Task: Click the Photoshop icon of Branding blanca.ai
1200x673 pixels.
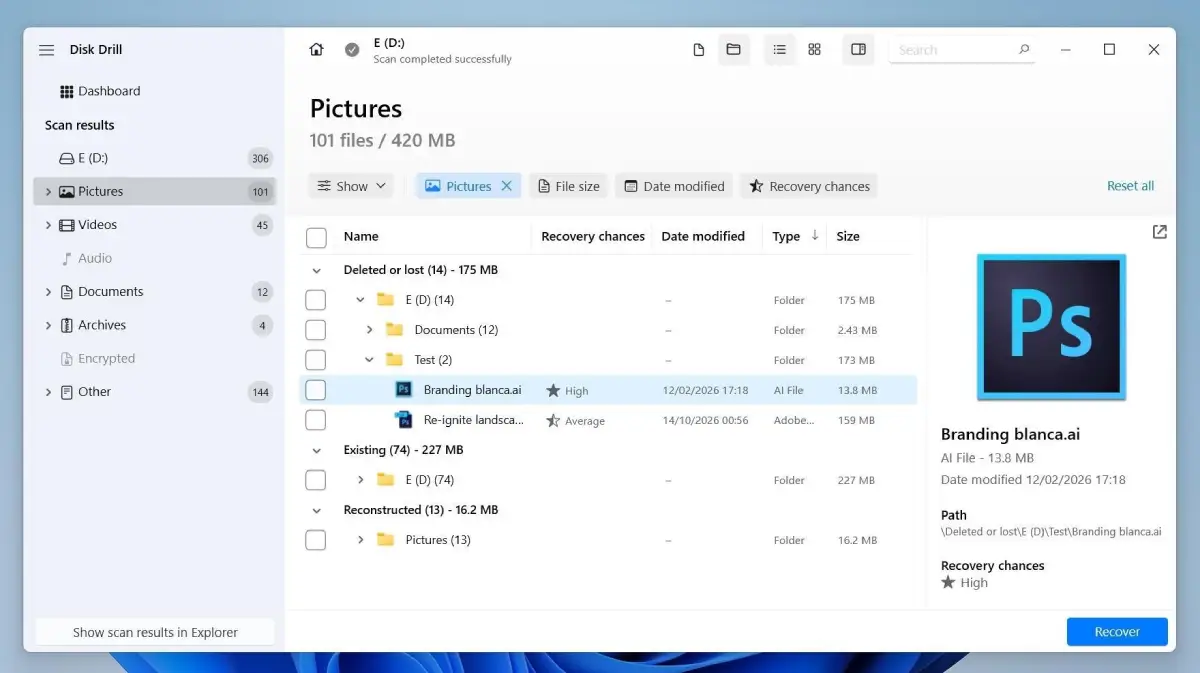Action: coord(404,390)
